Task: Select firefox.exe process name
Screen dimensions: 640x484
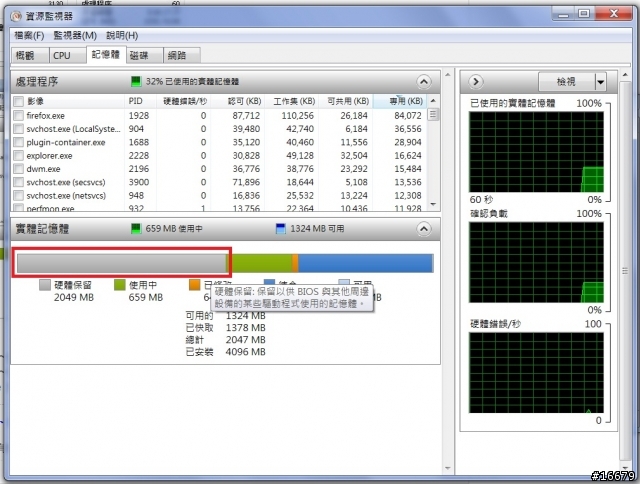Action: point(45,116)
